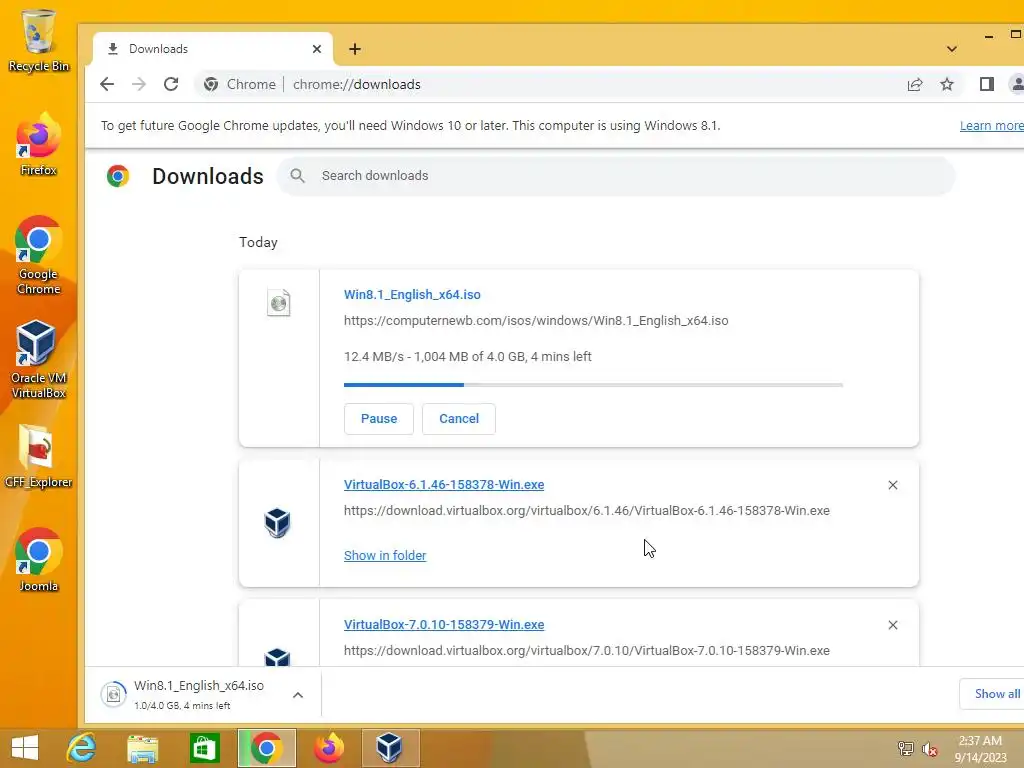The width and height of the screenshot is (1024, 768).
Task: Click the VirtualBox 7.0.10 download URL text
Action: pyautogui.click(x=586, y=650)
